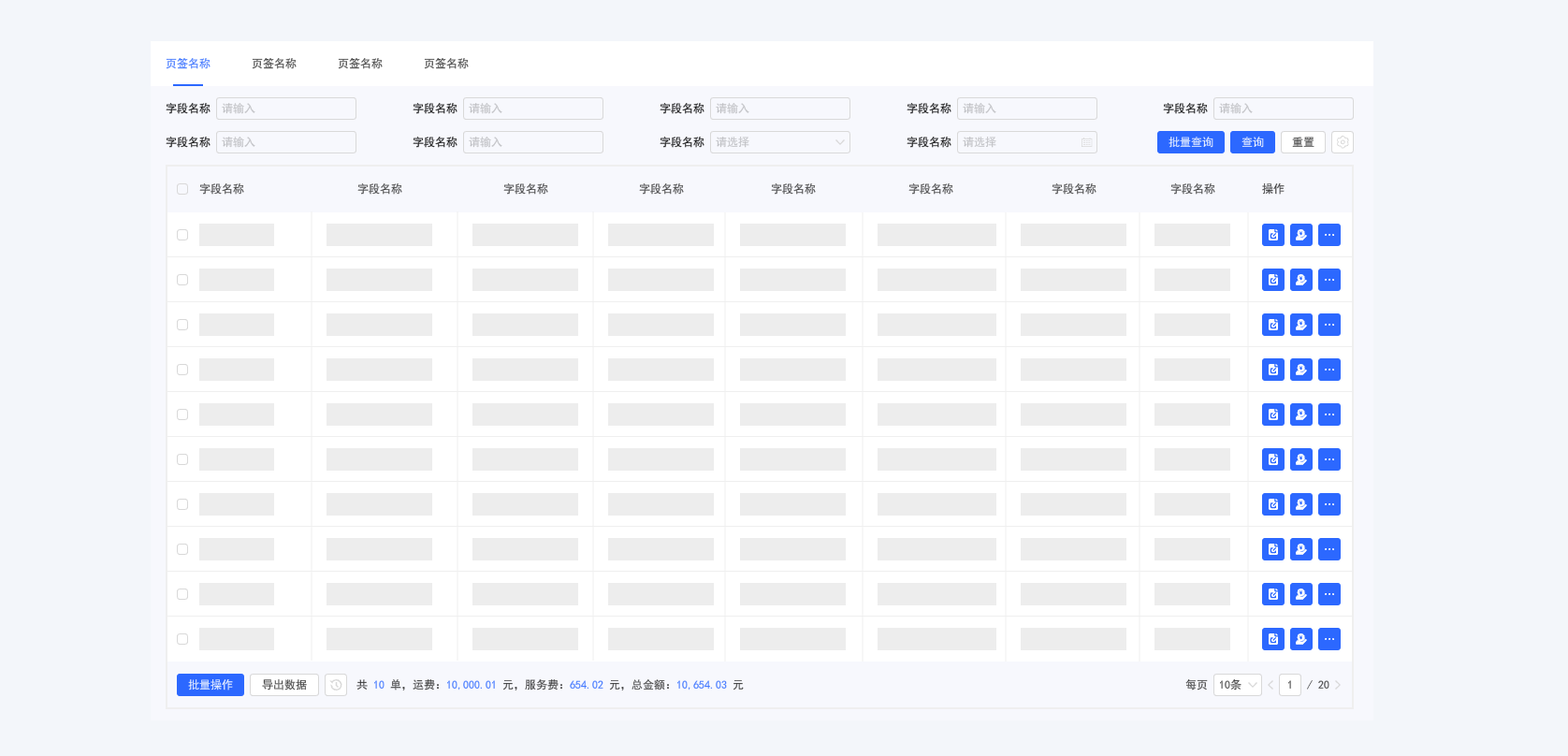1568x756 pixels.
Task: Check the checkbox in the fifth table row
Action: pyautogui.click(x=182, y=414)
